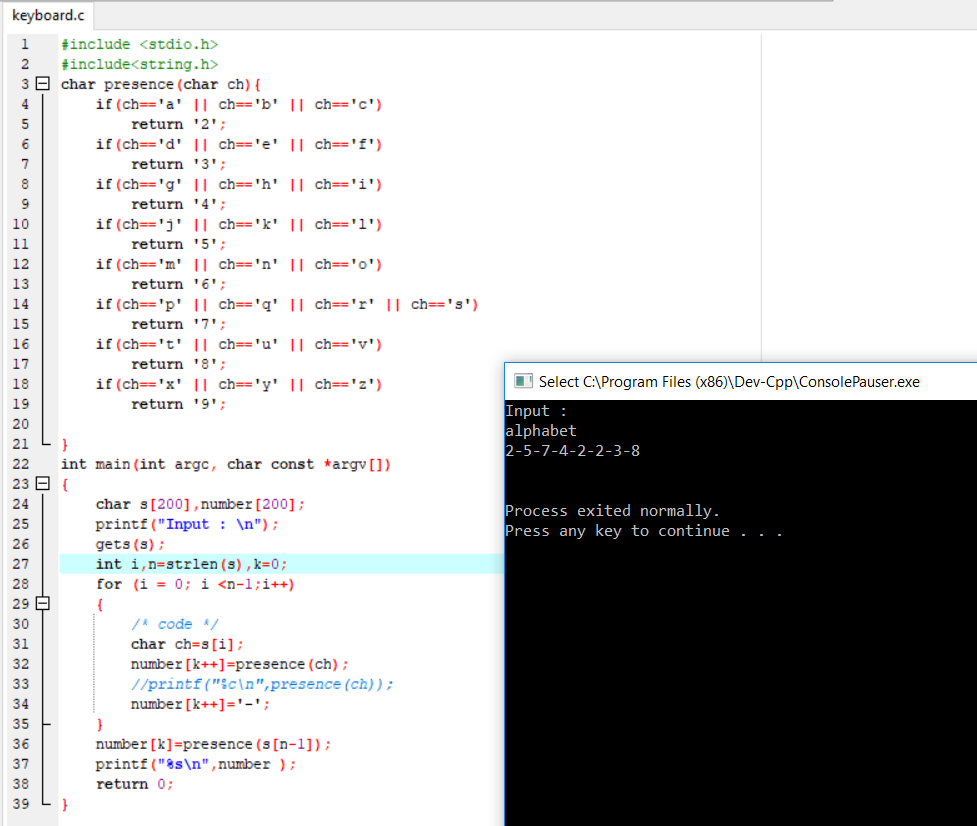The height and width of the screenshot is (826, 977).
Task: Collapse the main function fold at line 23
Action: [x=42, y=483]
